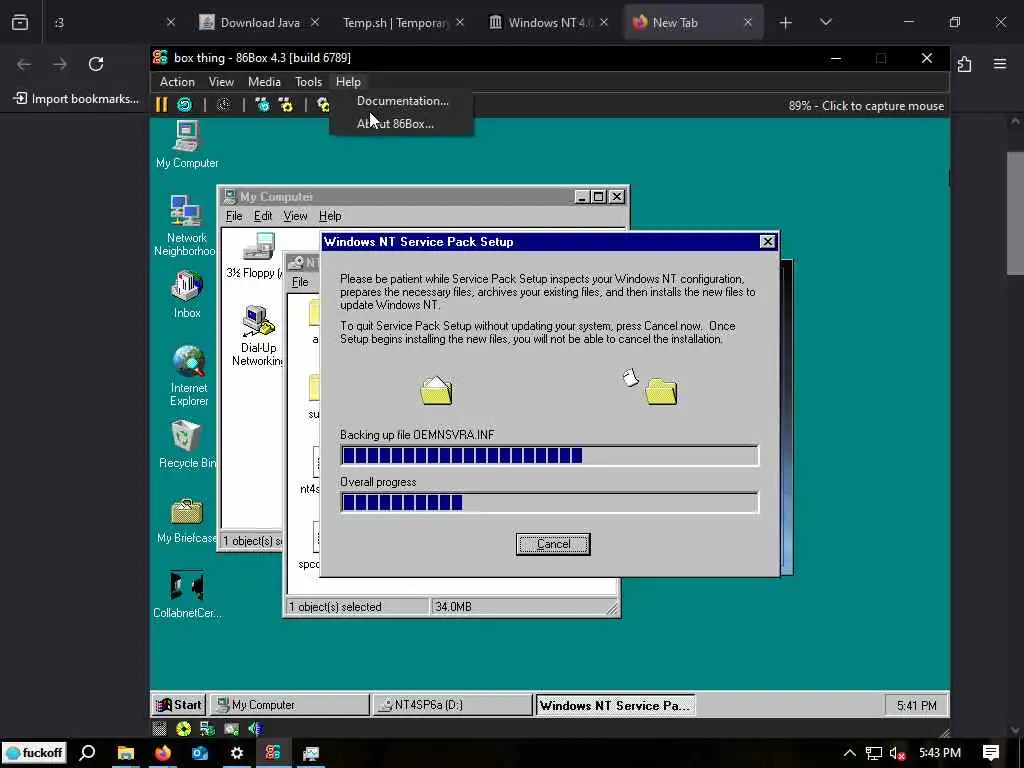Activate Windows NT Service Pa... taskbar button
Image resolution: width=1024 pixels, height=768 pixels.
(615, 705)
